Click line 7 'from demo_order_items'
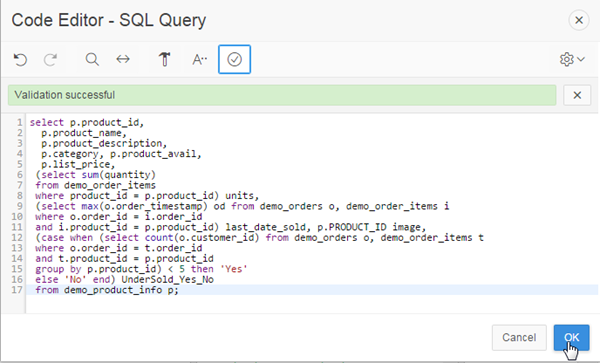 tap(96, 185)
